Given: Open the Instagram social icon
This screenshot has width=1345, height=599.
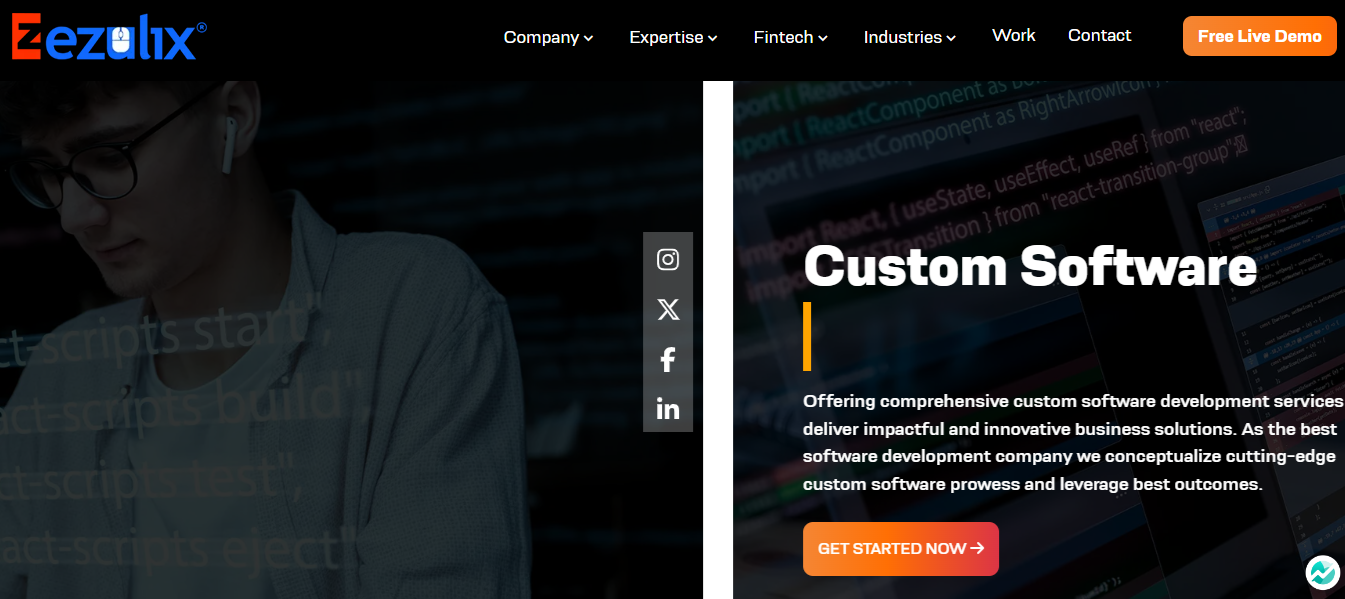Looking at the screenshot, I should tap(668, 260).
